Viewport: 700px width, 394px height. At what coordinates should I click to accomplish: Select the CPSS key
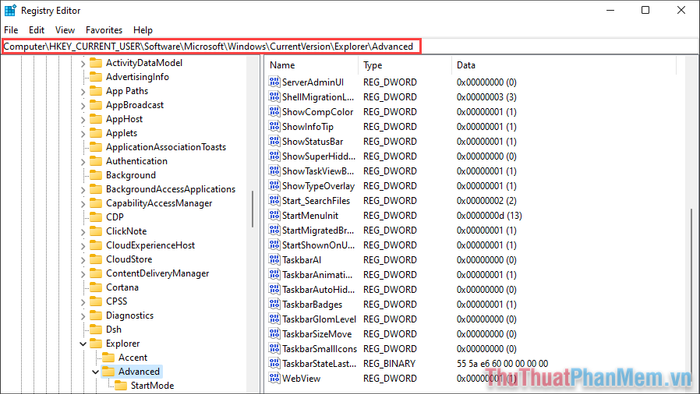click(117, 301)
